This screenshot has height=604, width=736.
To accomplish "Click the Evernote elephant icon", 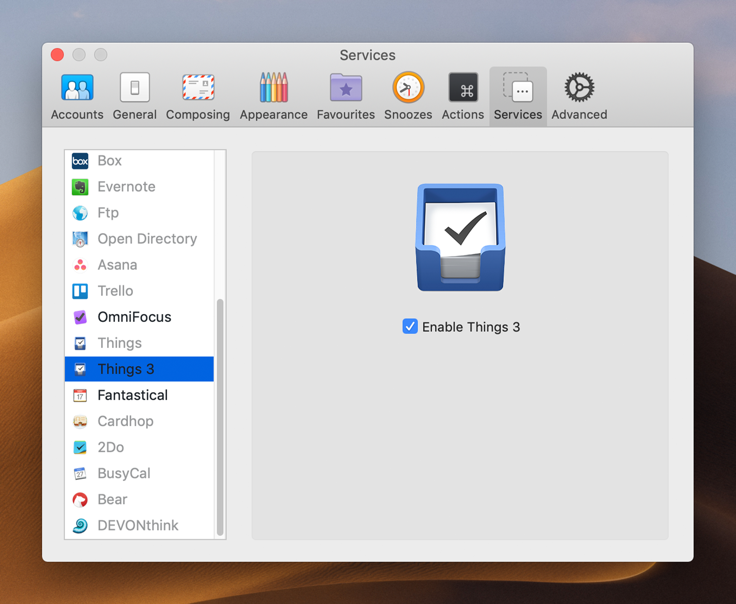I will click(x=80, y=187).
